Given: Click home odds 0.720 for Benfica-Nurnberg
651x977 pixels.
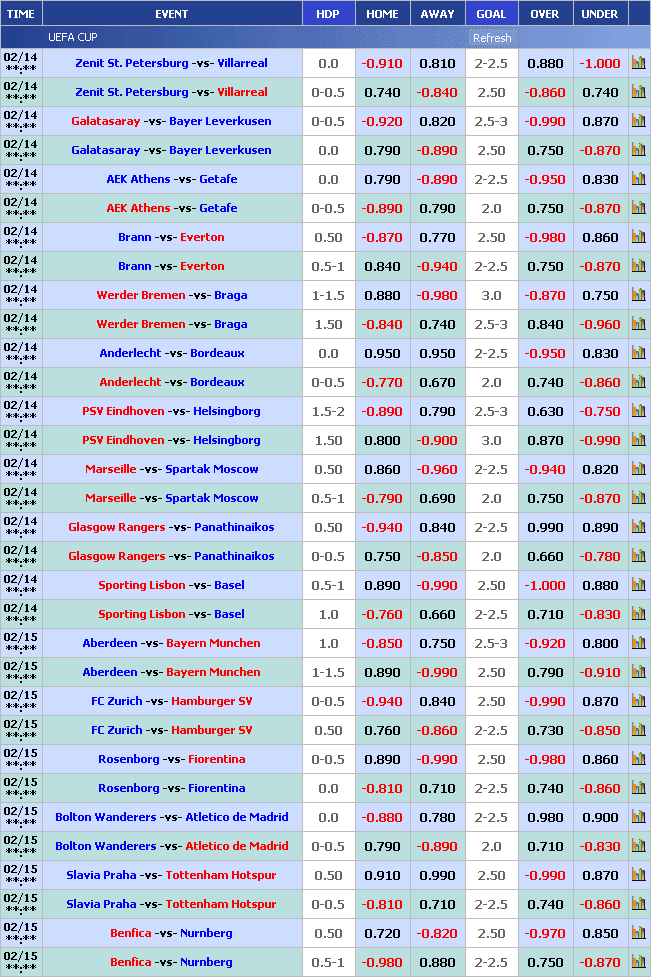Looking at the screenshot, I should coord(382,933).
